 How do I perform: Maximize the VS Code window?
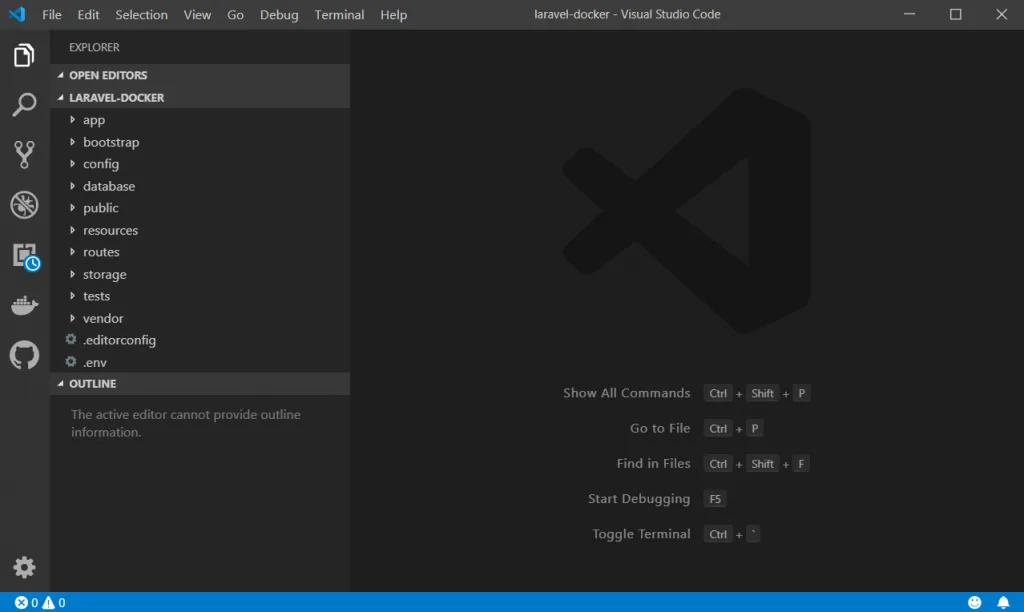955,14
